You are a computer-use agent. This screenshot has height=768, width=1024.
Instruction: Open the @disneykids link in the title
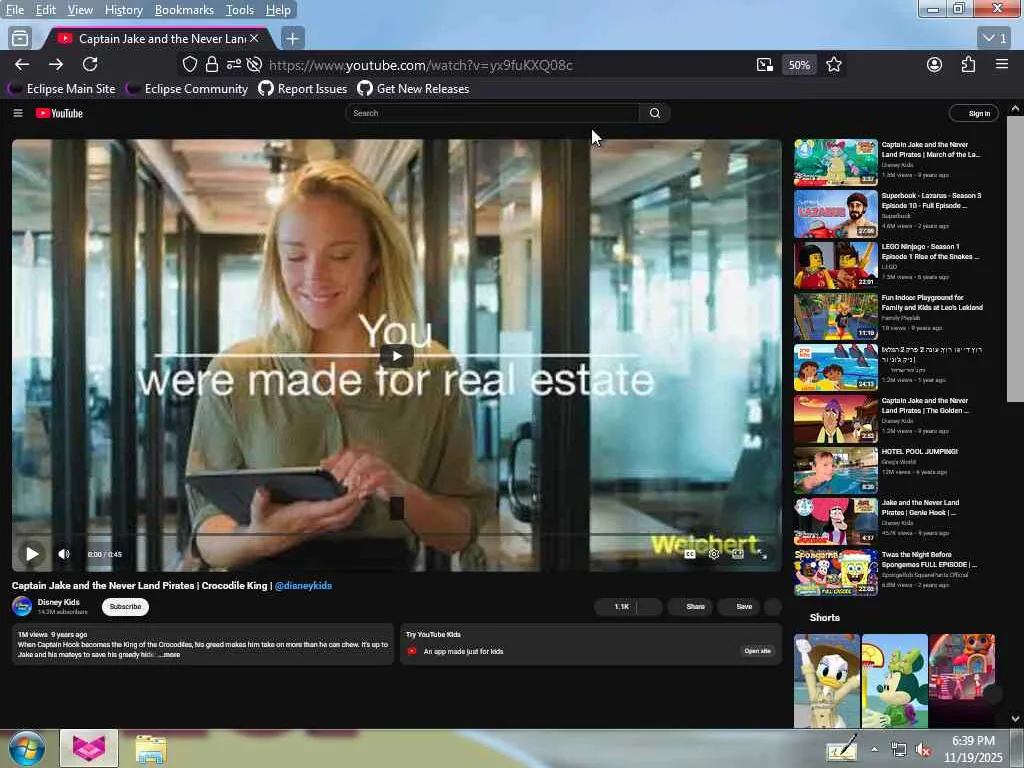tap(303, 586)
